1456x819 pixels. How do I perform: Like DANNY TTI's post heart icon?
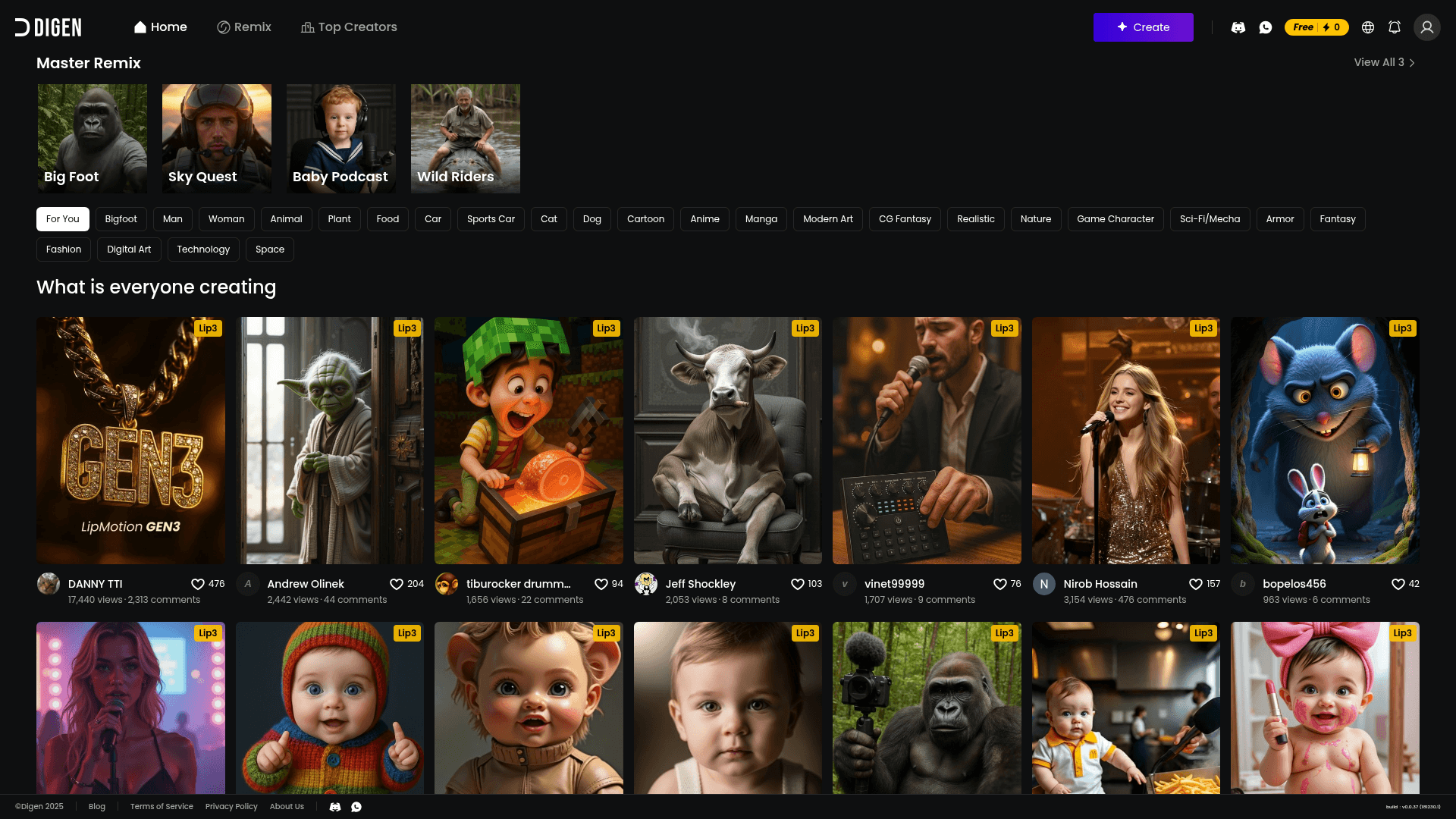(197, 584)
